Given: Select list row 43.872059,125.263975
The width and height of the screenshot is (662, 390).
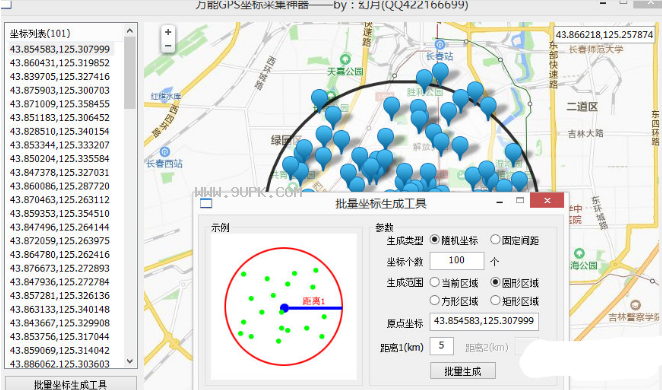Looking at the screenshot, I should click(60, 241).
